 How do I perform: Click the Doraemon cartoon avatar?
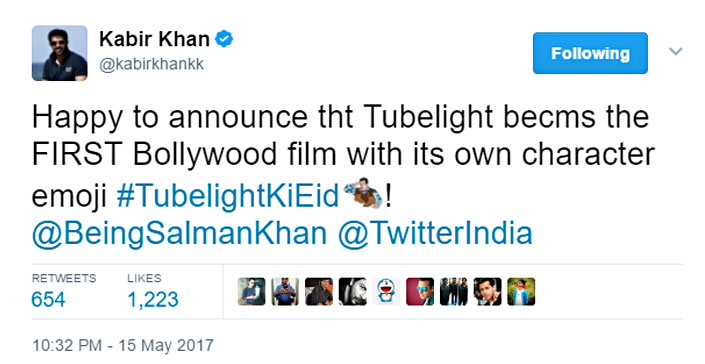(x=386, y=292)
